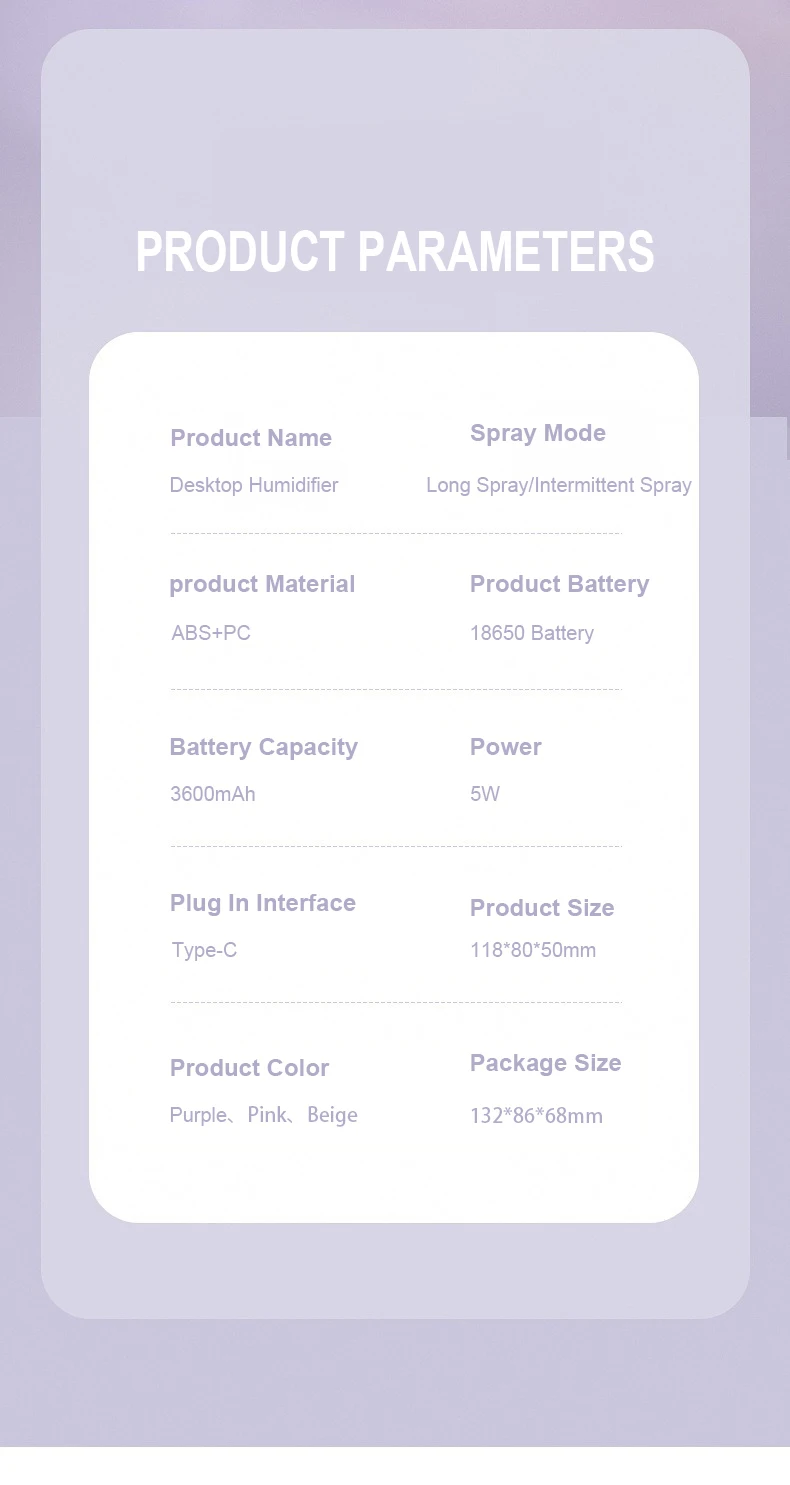Click the Type-C value
790x1485 pixels.
click(x=204, y=950)
